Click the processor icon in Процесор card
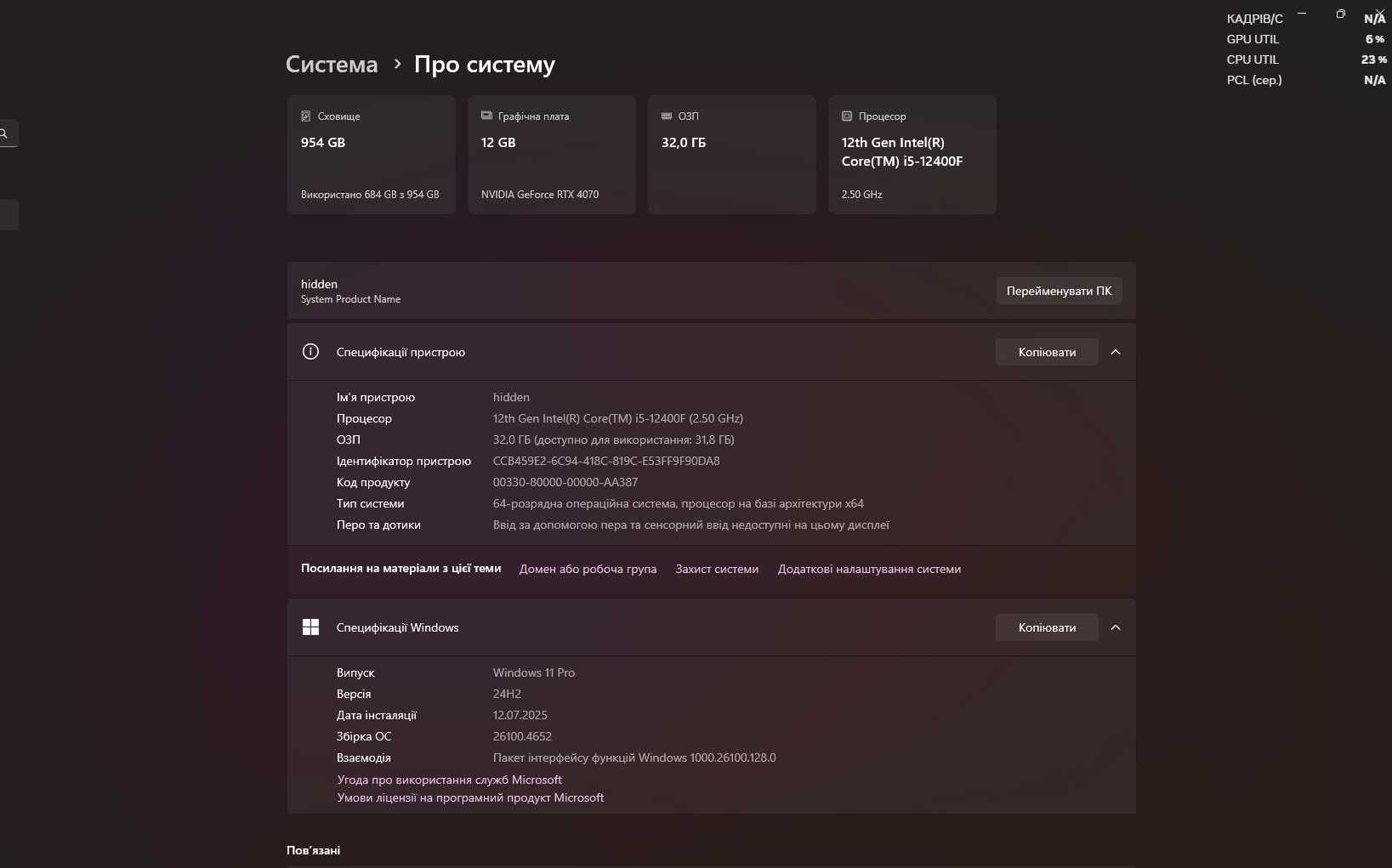The image size is (1392, 868). point(847,116)
